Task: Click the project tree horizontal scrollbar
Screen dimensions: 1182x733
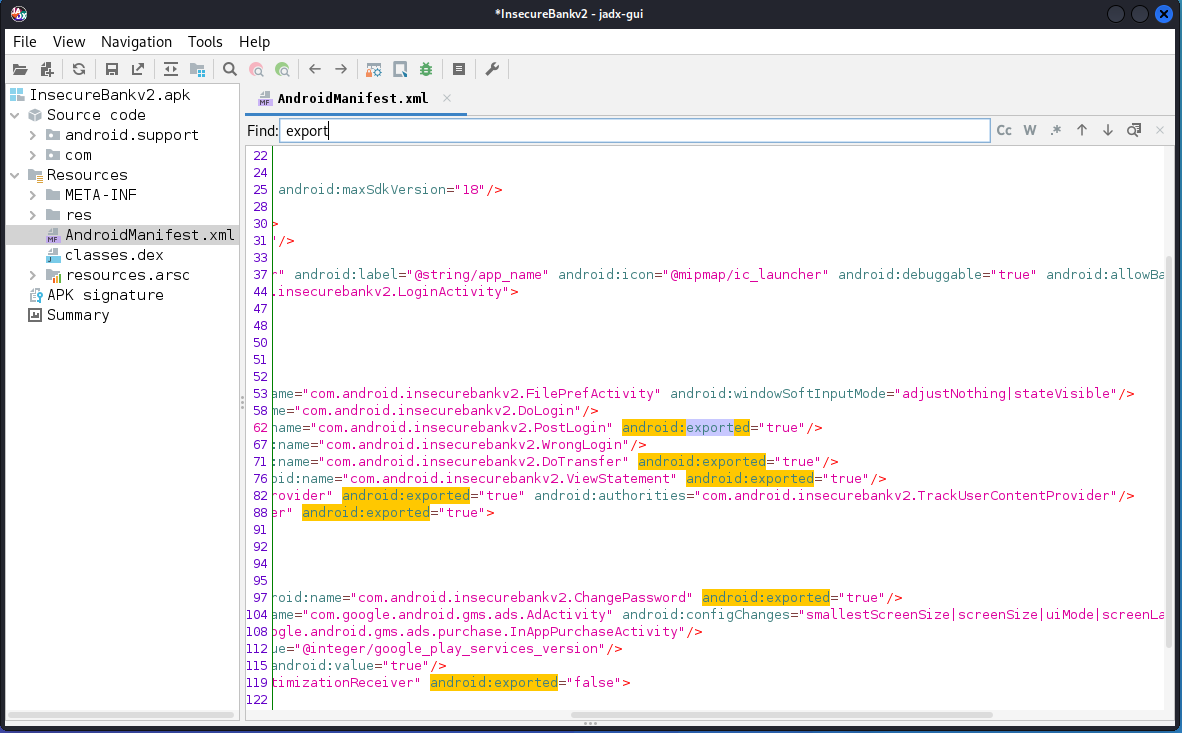Action: click(121, 715)
